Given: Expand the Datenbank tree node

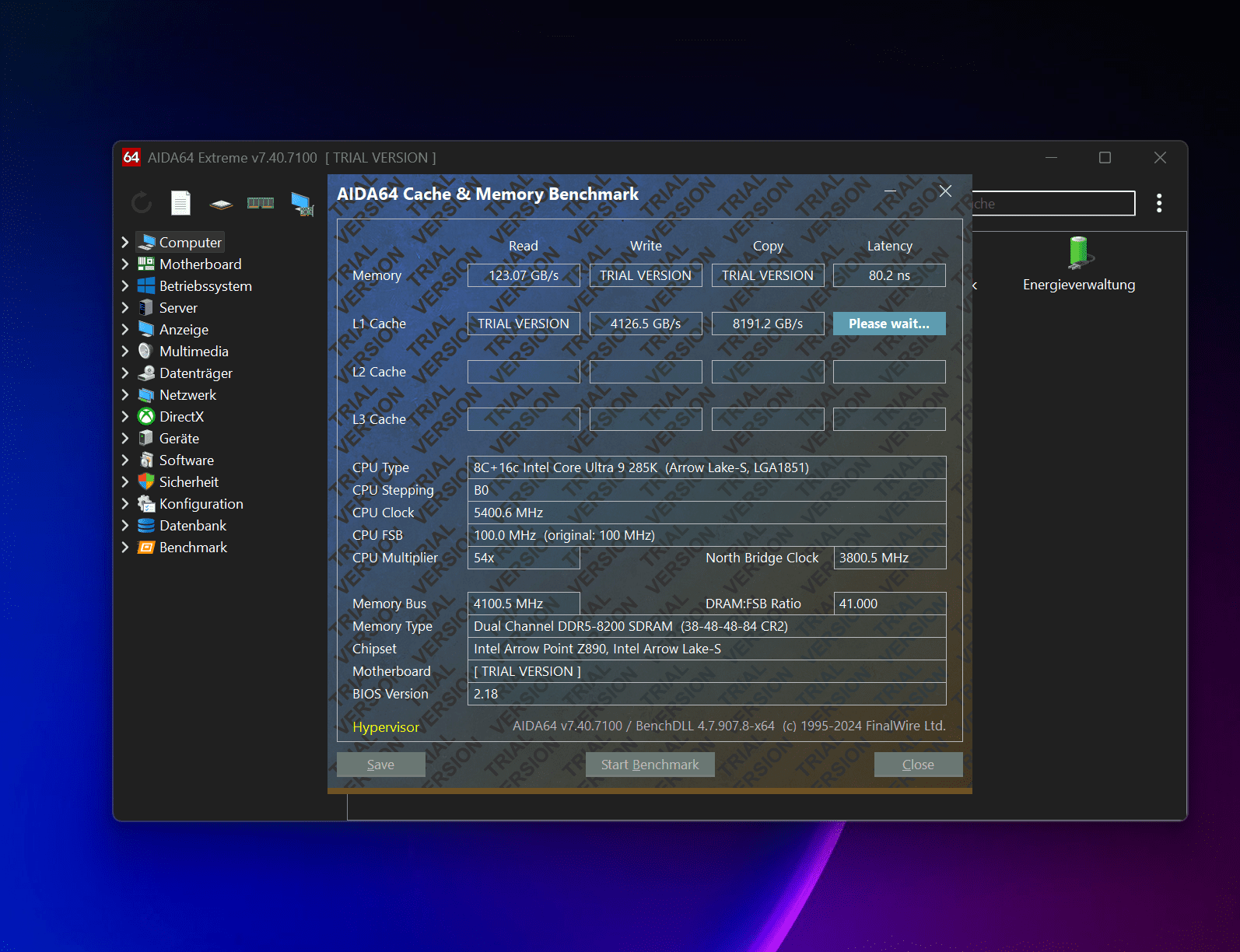Looking at the screenshot, I should (125, 526).
